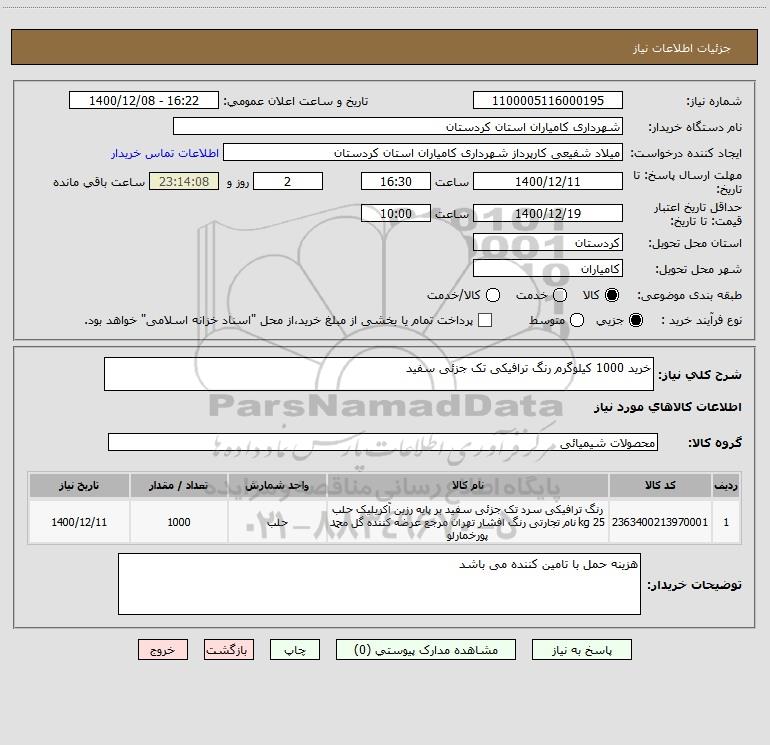
Task: Select the کالا/خدمت radio button
Action: point(493,295)
